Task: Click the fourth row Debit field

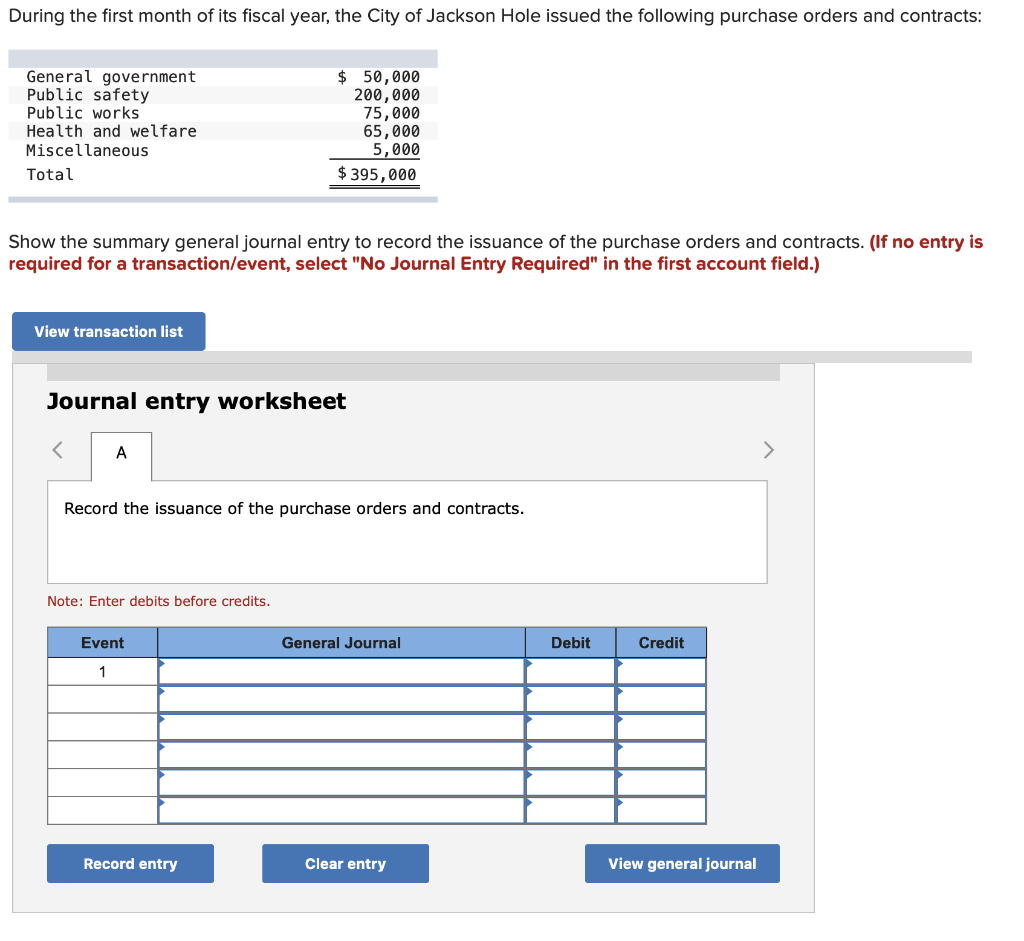Action: 571,755
